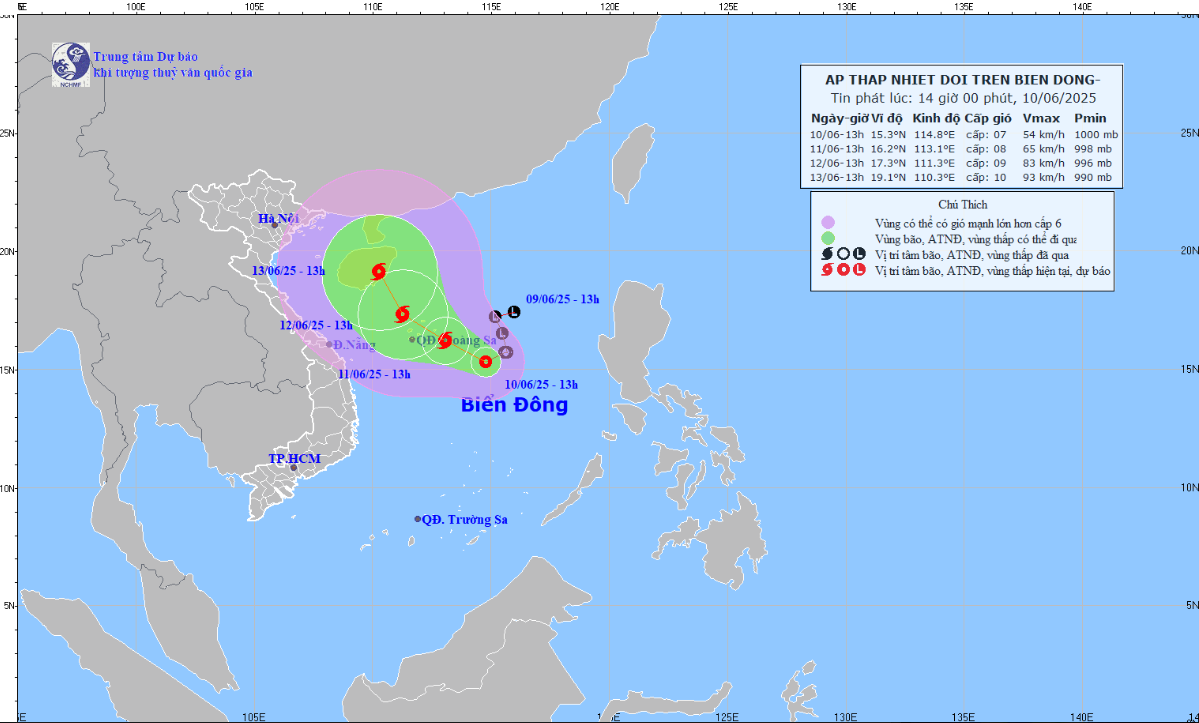The height and width of the screenshot is (723, 1199).
Task: Select the red storm symbol forecast for 11/06/25 - 13h
Action: coord(445,340)
